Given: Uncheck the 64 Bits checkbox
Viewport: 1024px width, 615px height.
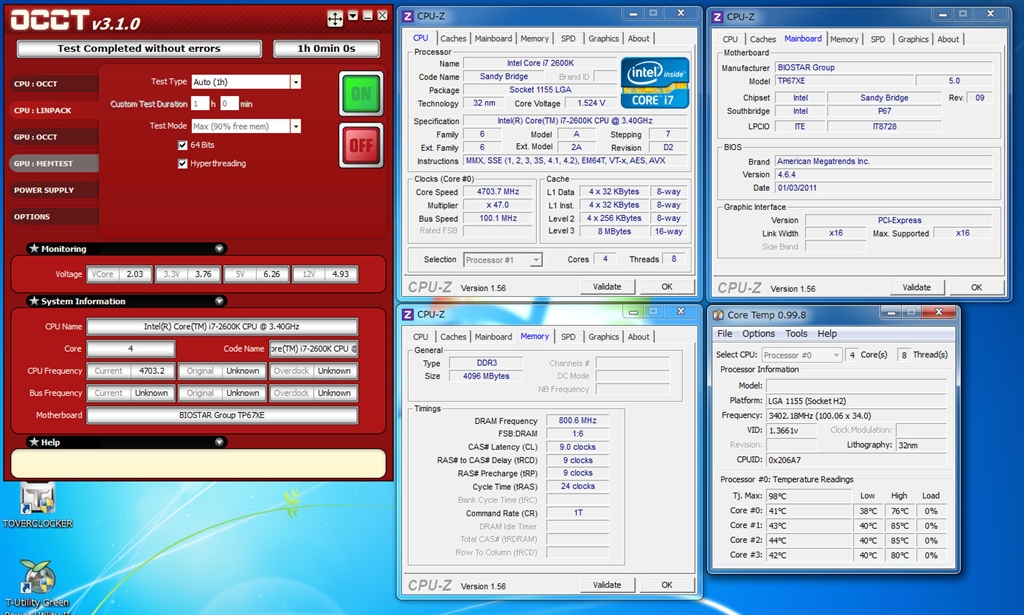Looking at the screenshot, I should coord(182,145).
